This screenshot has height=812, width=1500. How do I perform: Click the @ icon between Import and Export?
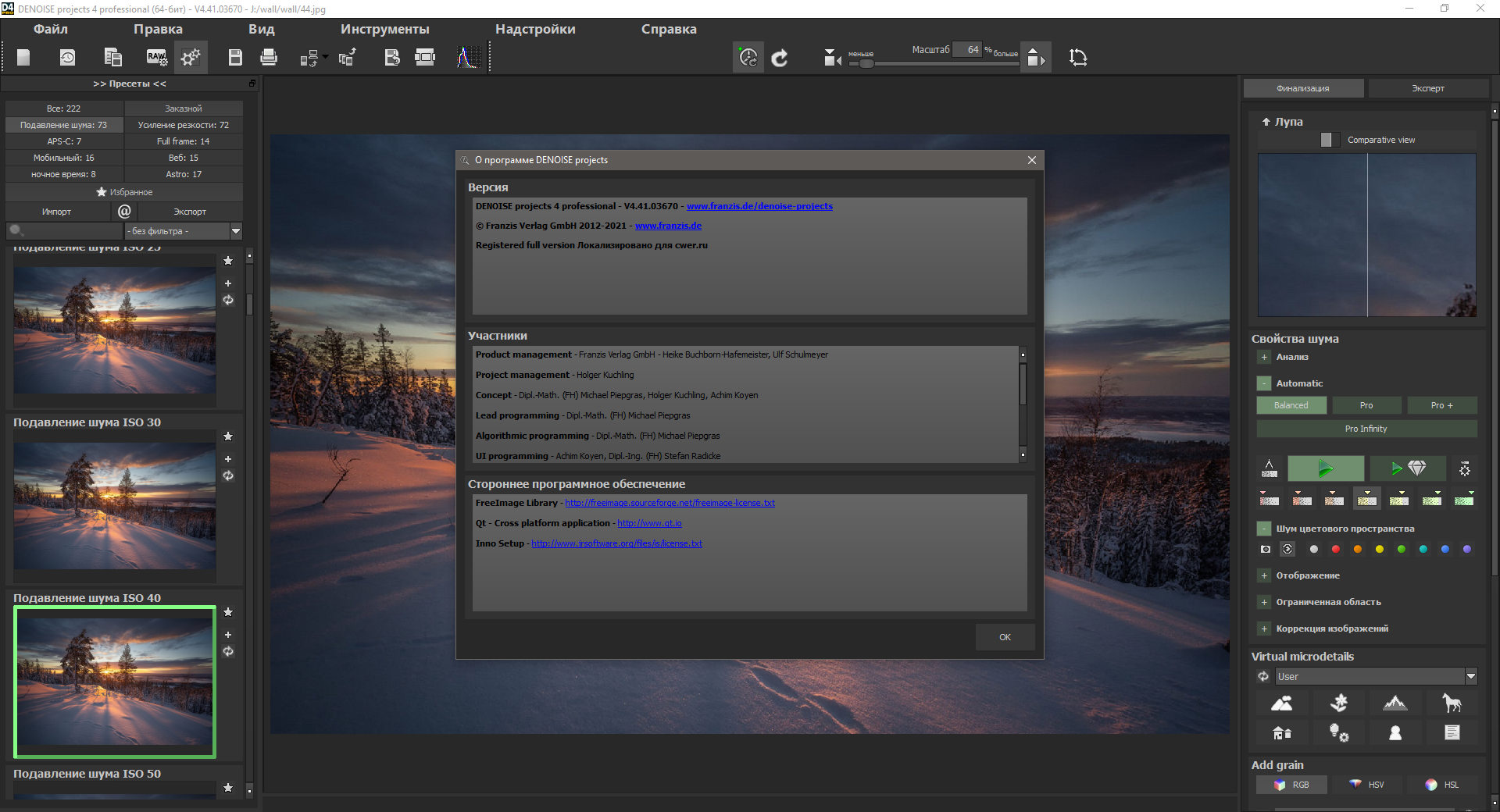pyautogui.click(x=124, y=211)
